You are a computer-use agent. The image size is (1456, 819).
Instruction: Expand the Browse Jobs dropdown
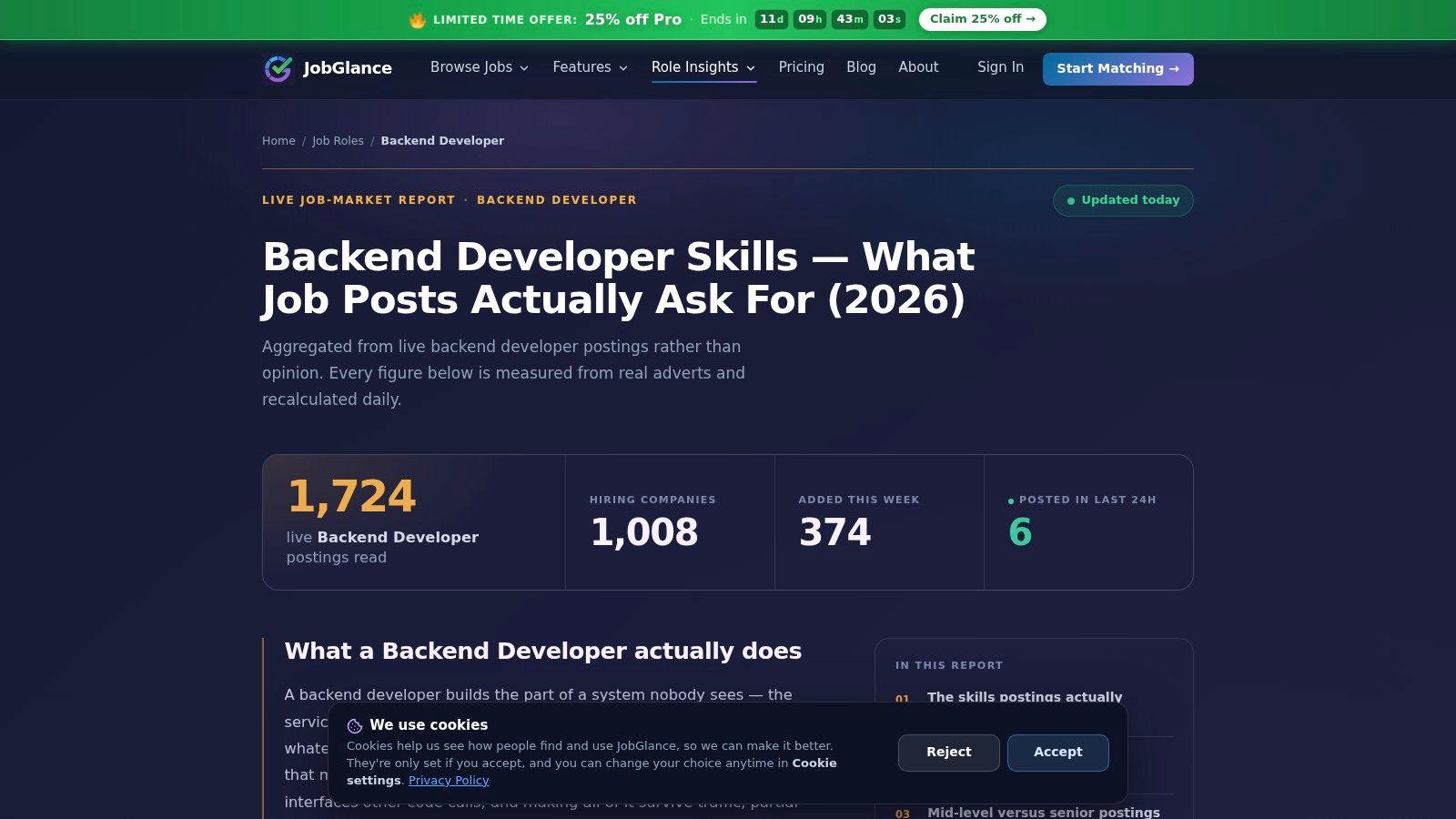point(480,67)
